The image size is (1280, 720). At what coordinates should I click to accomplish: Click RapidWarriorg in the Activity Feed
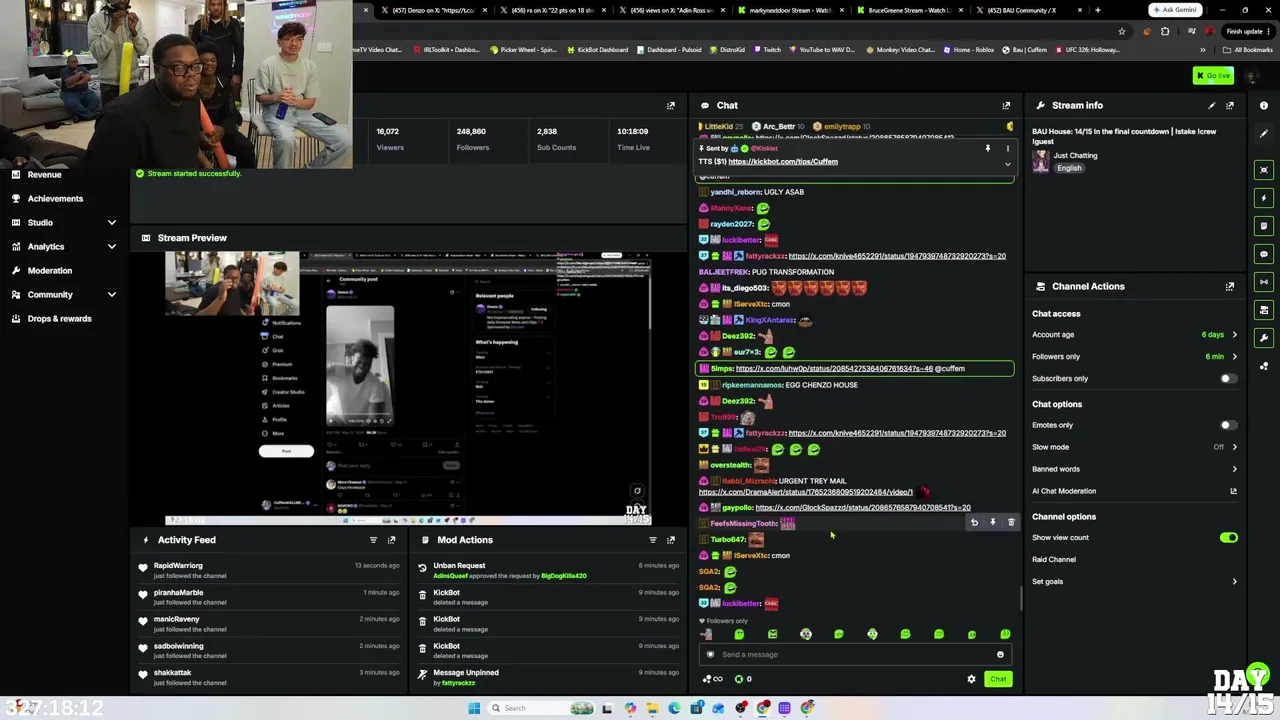[x=178, y=566]
